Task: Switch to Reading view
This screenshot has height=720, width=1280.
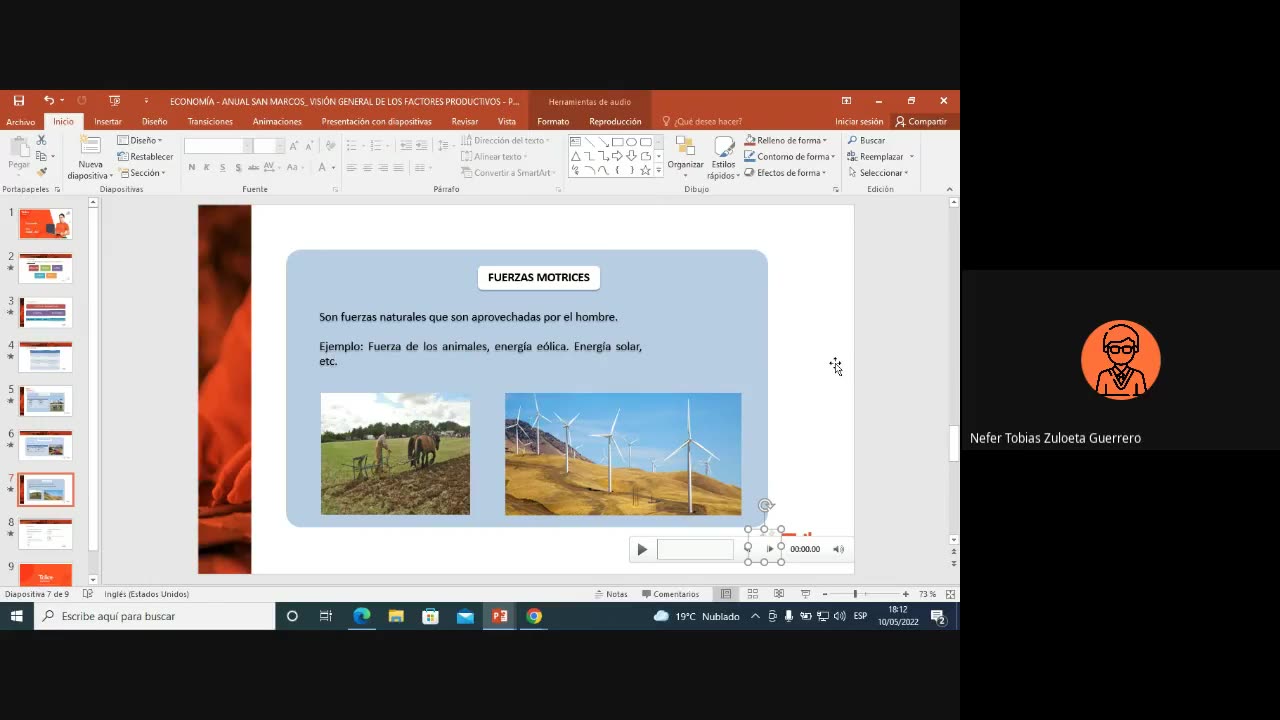Action: 779,594
